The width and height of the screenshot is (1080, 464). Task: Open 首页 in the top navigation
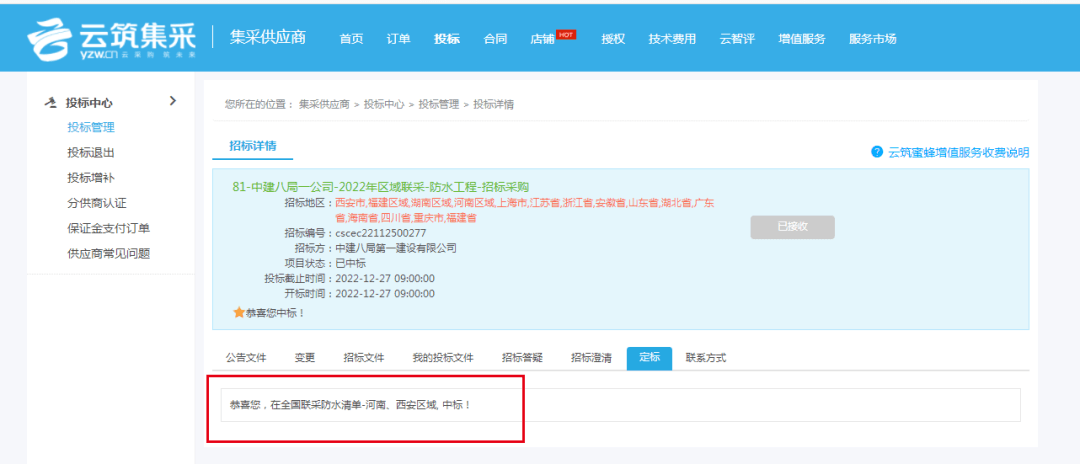[351, 39]
